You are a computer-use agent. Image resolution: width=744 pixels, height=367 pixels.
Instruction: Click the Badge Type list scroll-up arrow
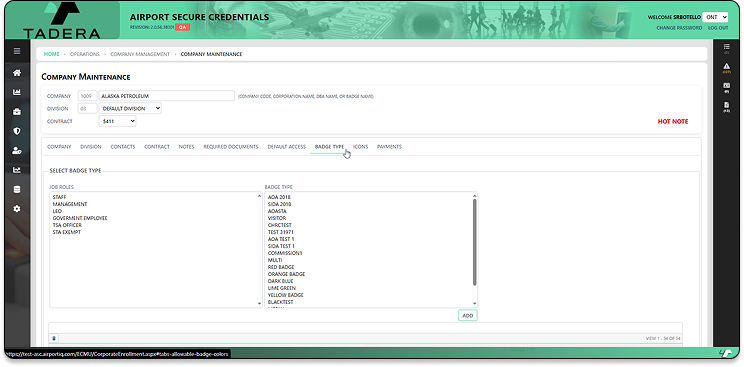[474, 196]
